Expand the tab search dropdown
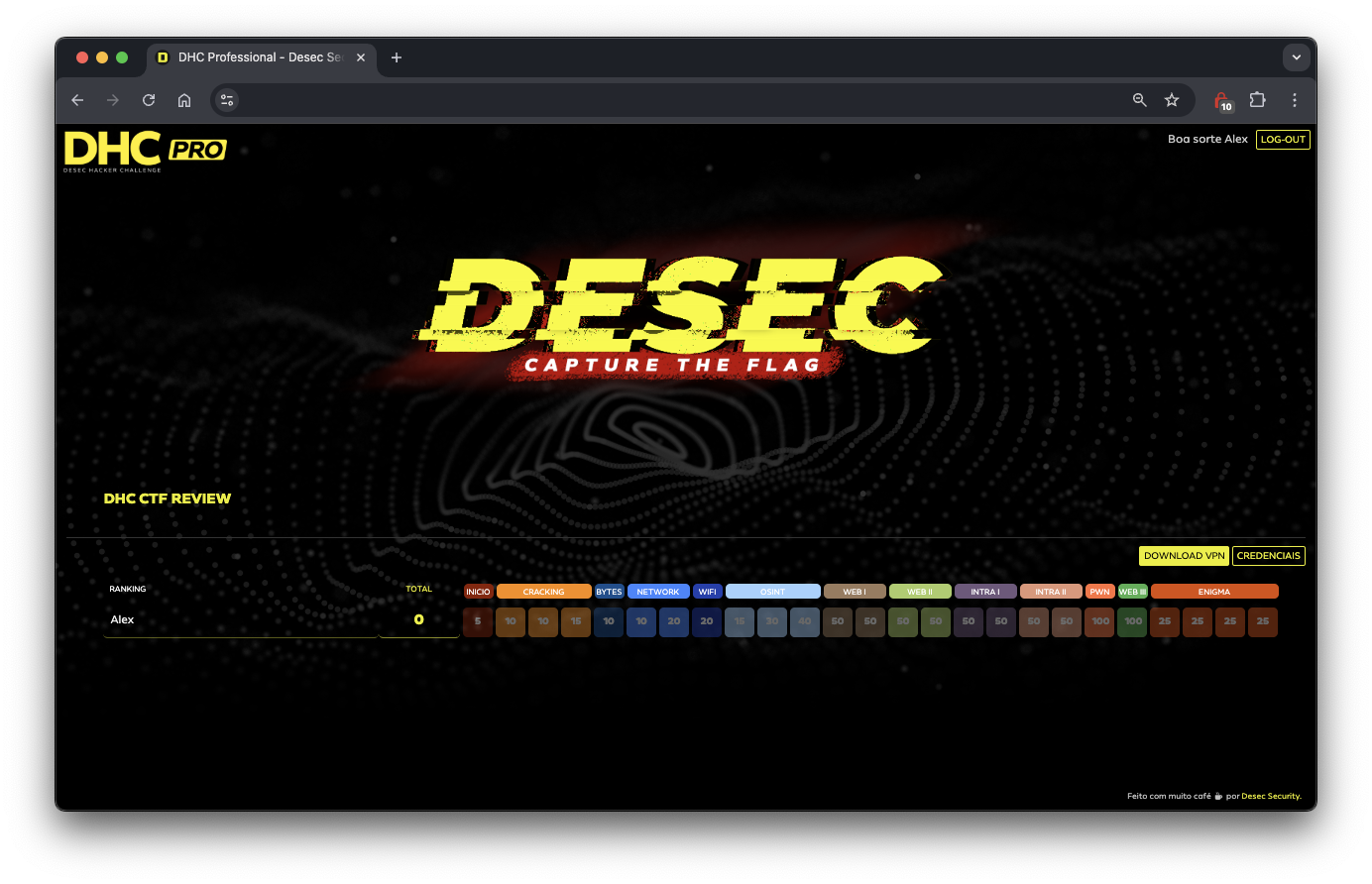The width and height of the screenshot is (1372, 884). tap(1297, 57)
